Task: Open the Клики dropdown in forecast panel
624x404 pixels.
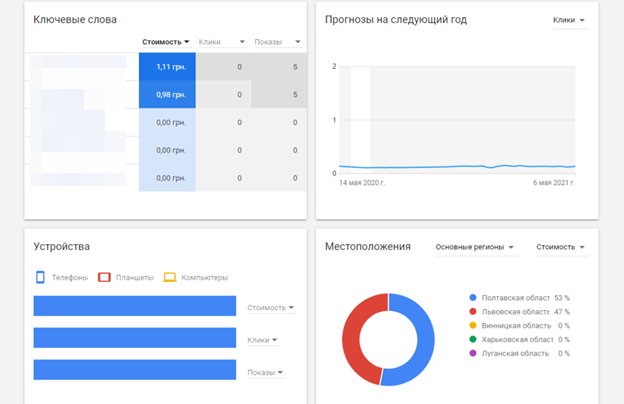Action: pos(569,20)
